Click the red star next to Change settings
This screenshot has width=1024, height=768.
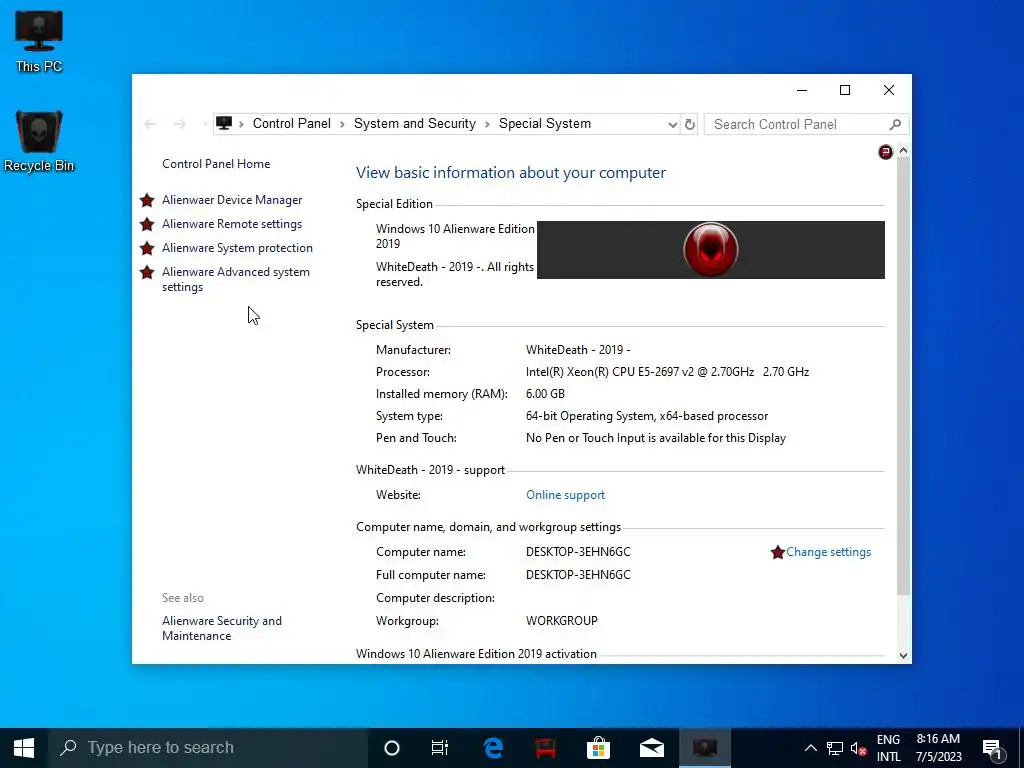click(x=777, y=552)
